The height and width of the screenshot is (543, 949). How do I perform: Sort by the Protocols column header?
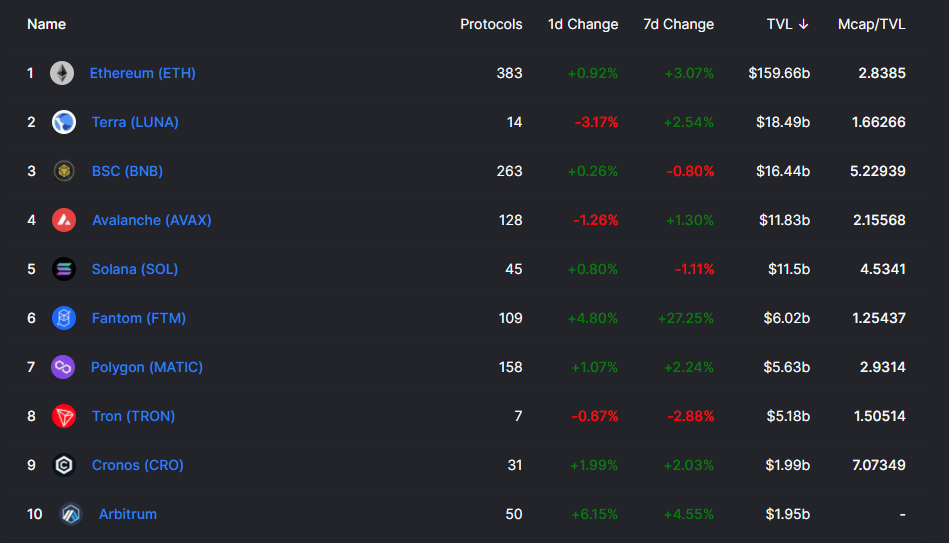(491, 24)
